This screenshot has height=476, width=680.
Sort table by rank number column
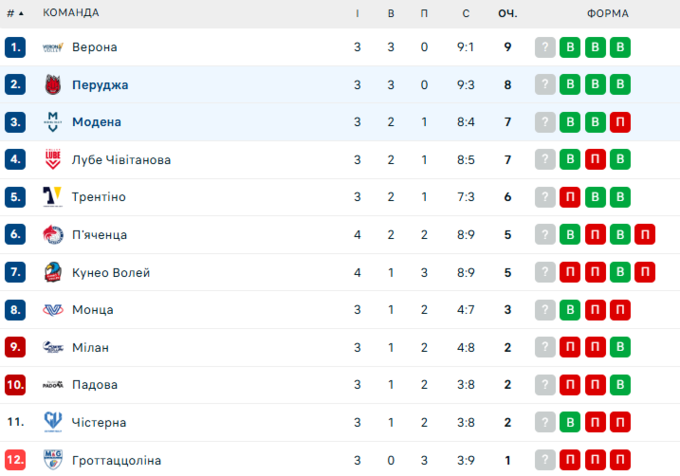pyautogui.click(x=15, y=13)
